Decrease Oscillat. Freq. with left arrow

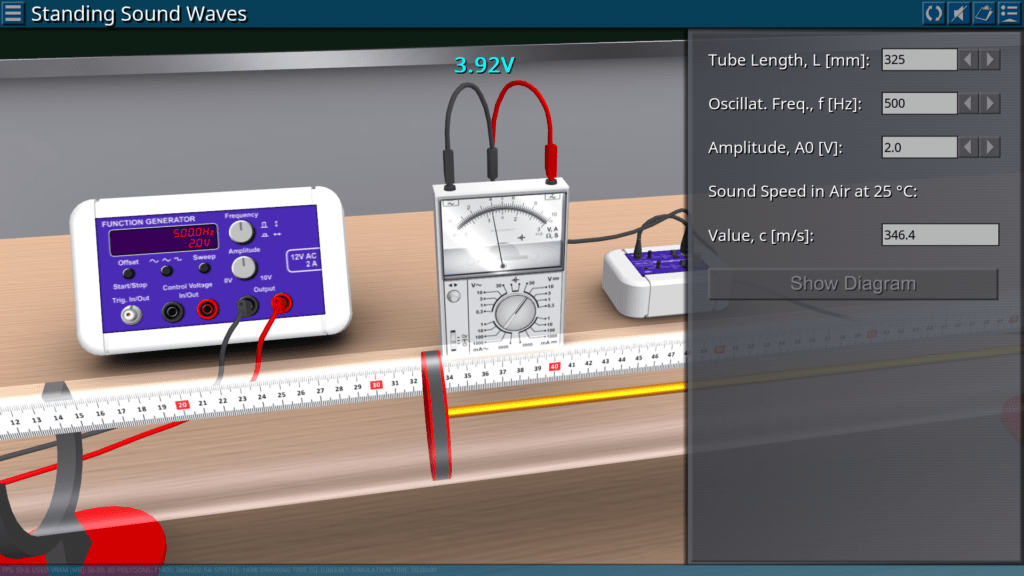969,103
